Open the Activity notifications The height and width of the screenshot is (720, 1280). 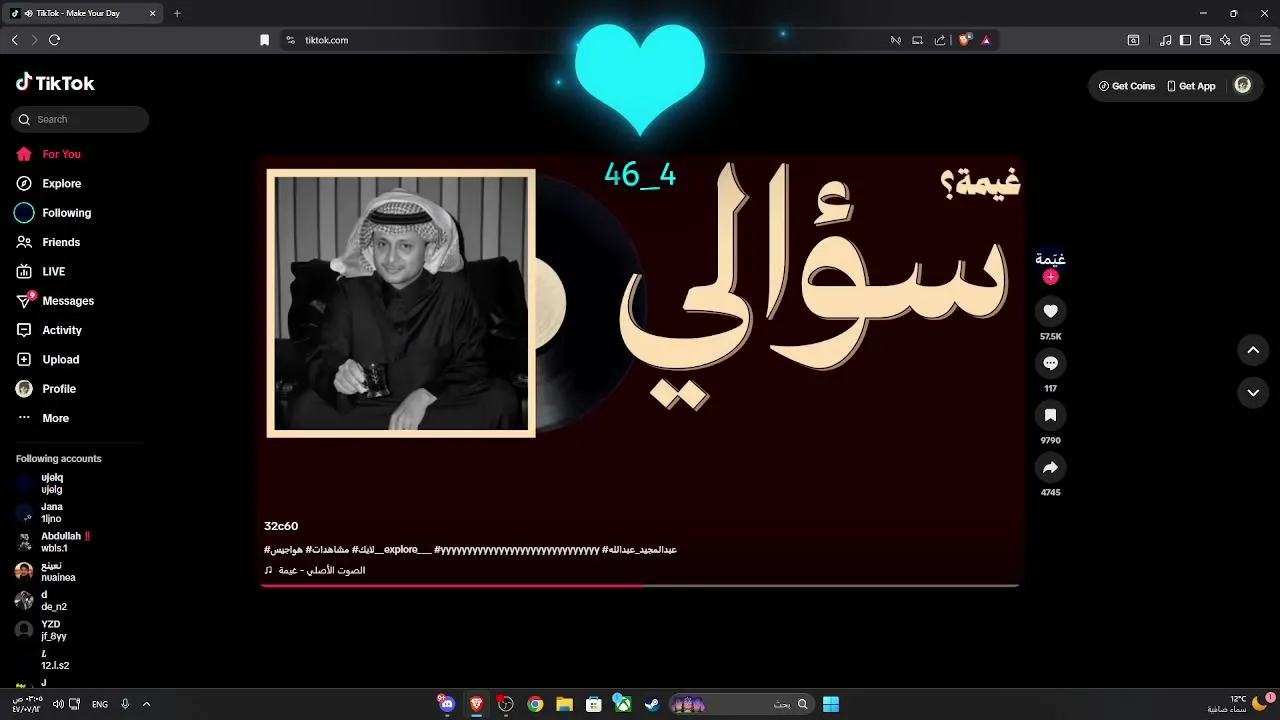48,330
